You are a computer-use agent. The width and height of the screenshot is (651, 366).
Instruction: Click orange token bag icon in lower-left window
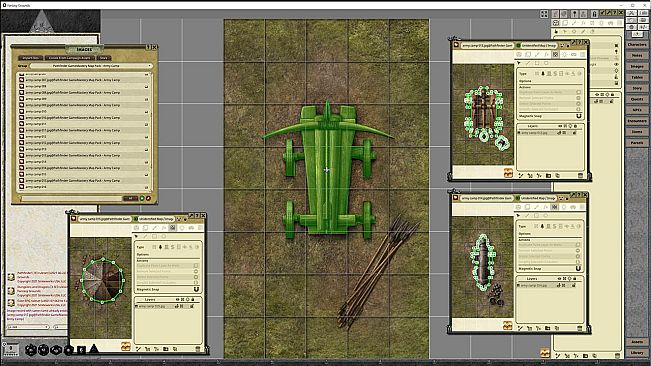click(x=125, y=346)
